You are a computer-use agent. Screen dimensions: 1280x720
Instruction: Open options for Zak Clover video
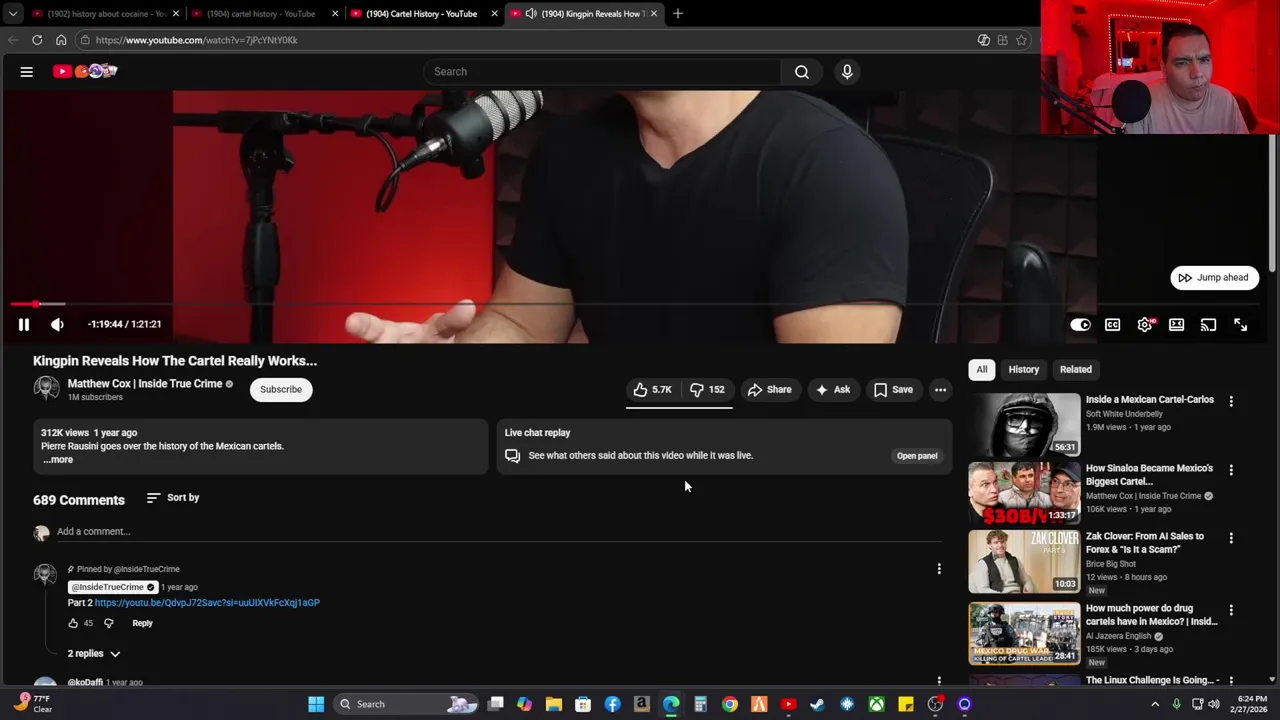click(1231, 538)
